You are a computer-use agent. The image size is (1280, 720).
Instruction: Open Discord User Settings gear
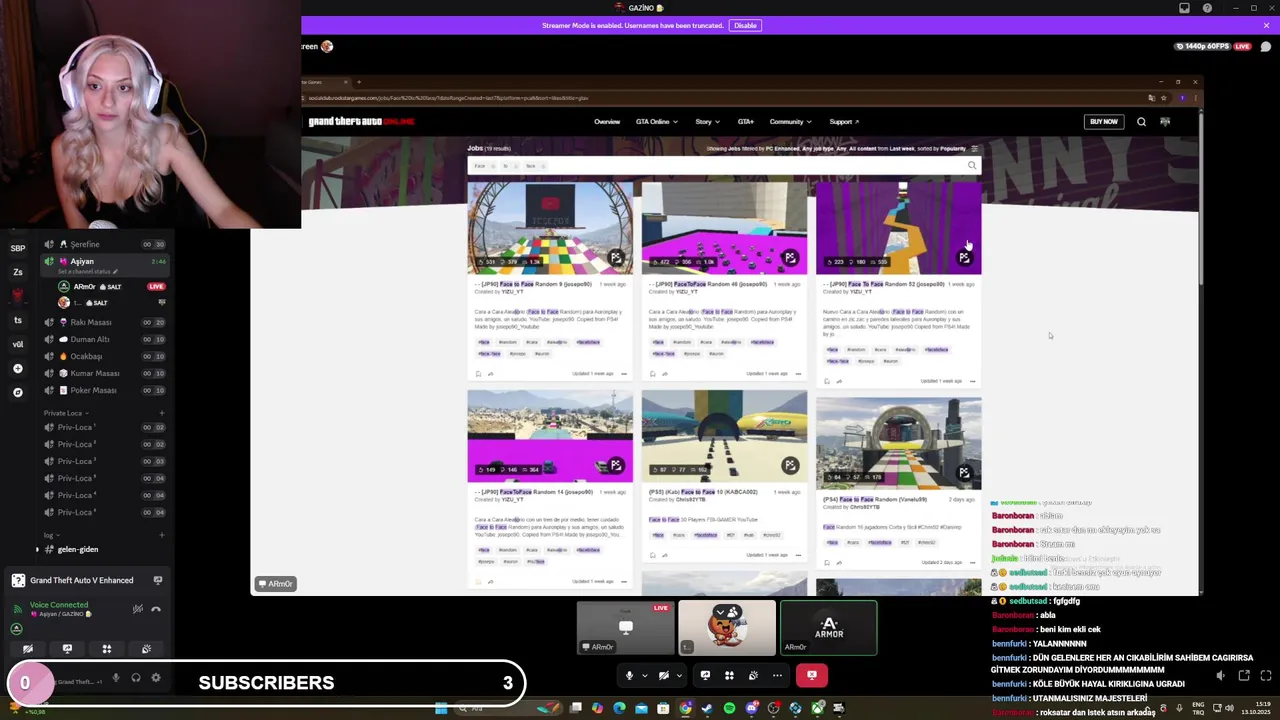point(156,678)
